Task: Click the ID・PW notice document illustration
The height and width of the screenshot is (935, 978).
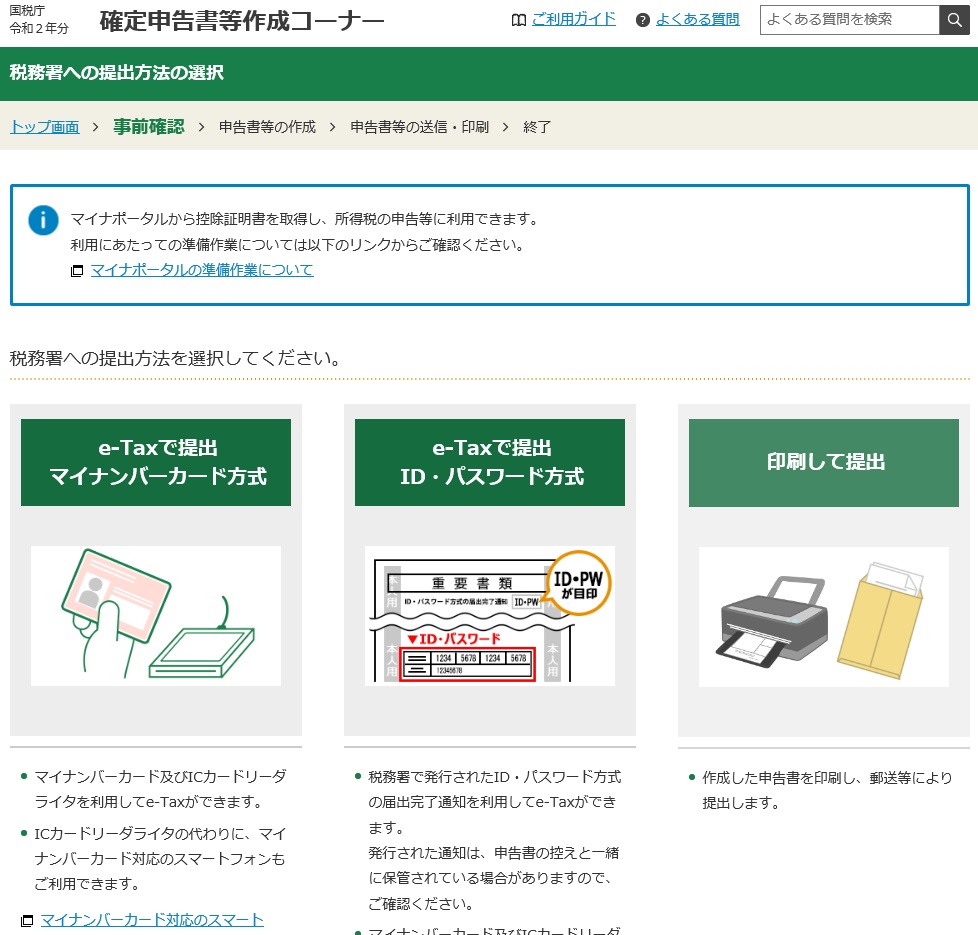Action: (490, 616)
